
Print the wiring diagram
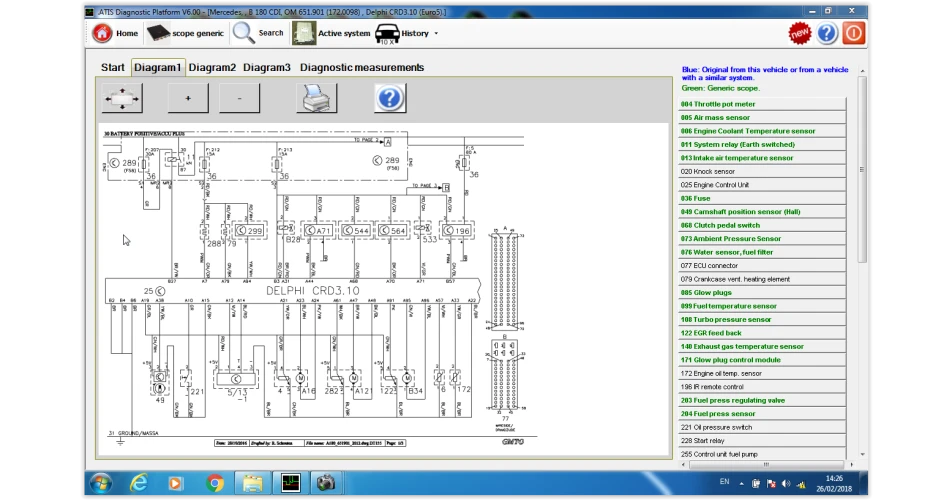pos(316,98)
